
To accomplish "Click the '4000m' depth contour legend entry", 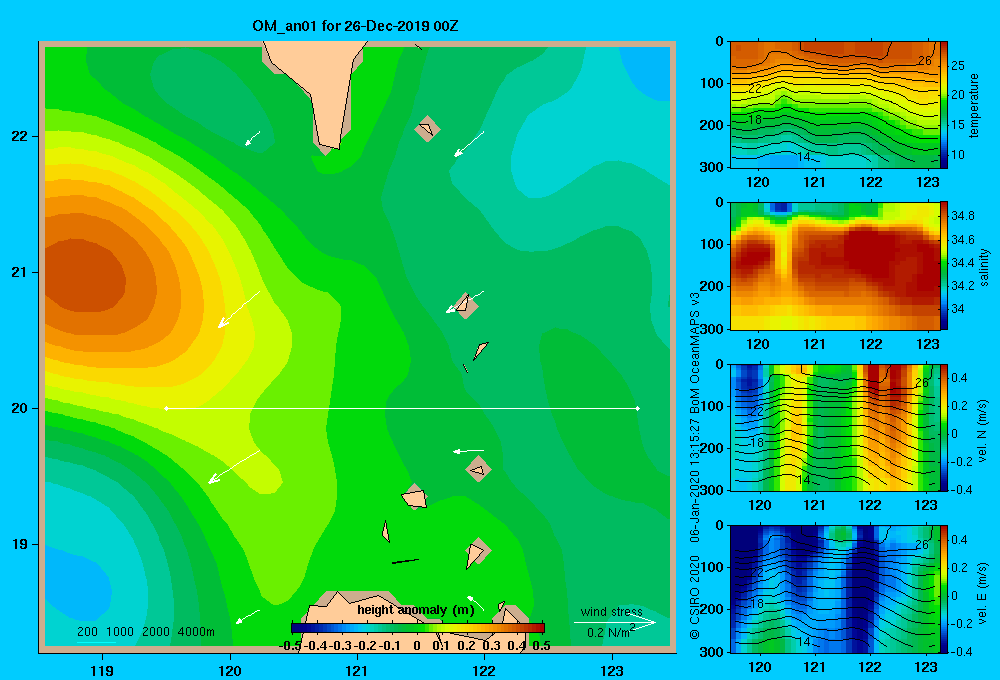I will tap(196, 632).
